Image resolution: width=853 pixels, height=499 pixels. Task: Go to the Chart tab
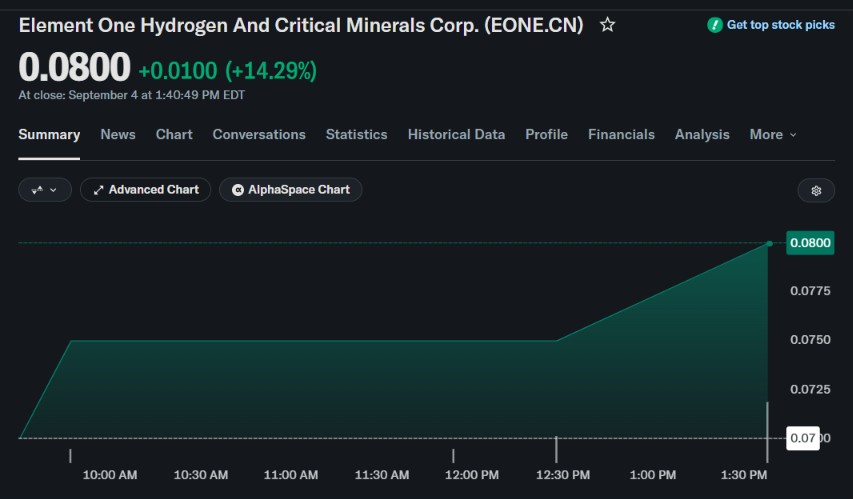point(174,134)
